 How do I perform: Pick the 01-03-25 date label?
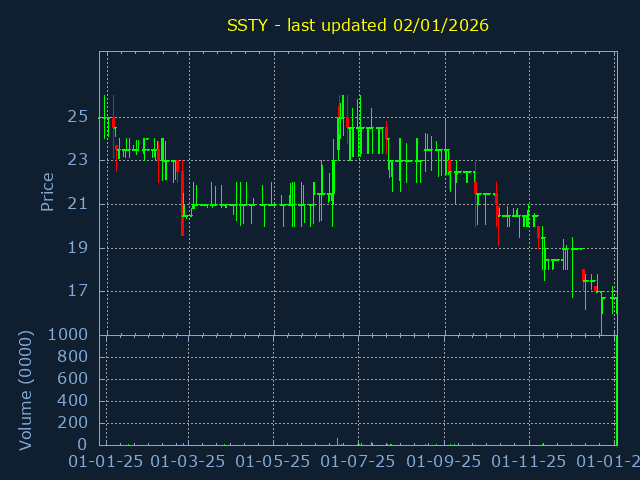[x=188, y=462]
